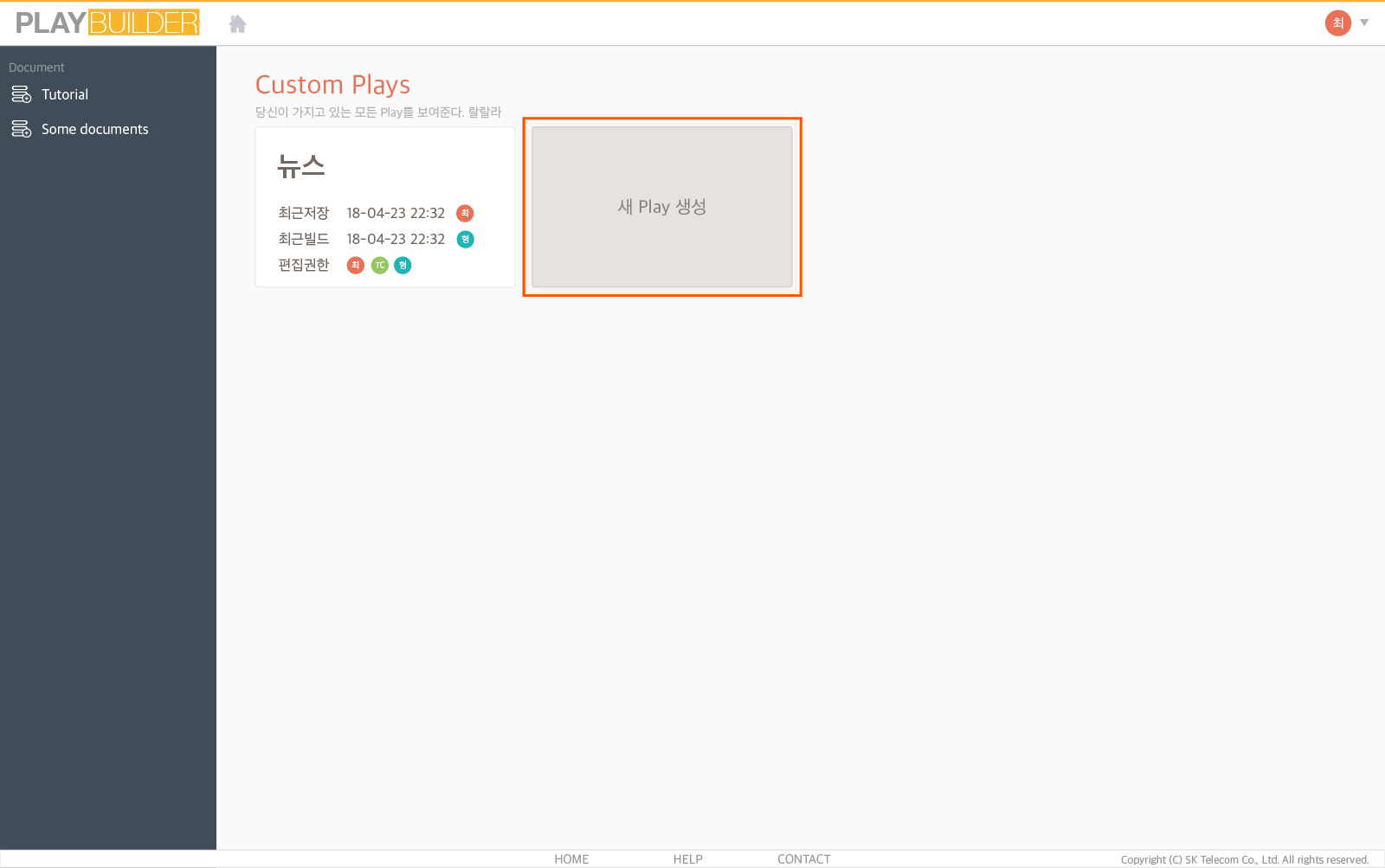The width and height of the screenshot is (1385, 868).
Task: Click the PLAYBUILDER logo
Action: (107, 23)
